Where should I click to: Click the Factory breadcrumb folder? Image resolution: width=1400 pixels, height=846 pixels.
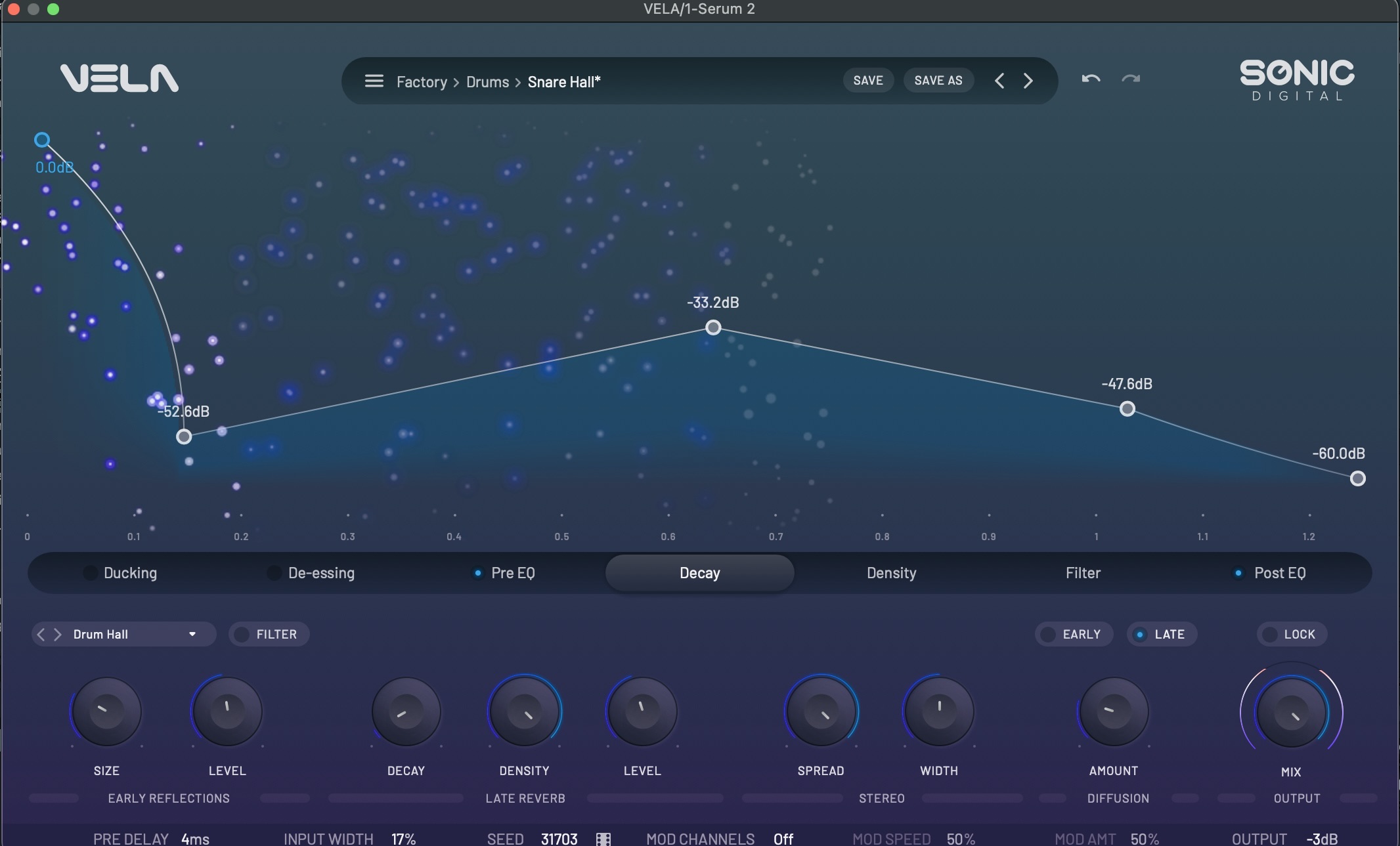pos(422,82)
